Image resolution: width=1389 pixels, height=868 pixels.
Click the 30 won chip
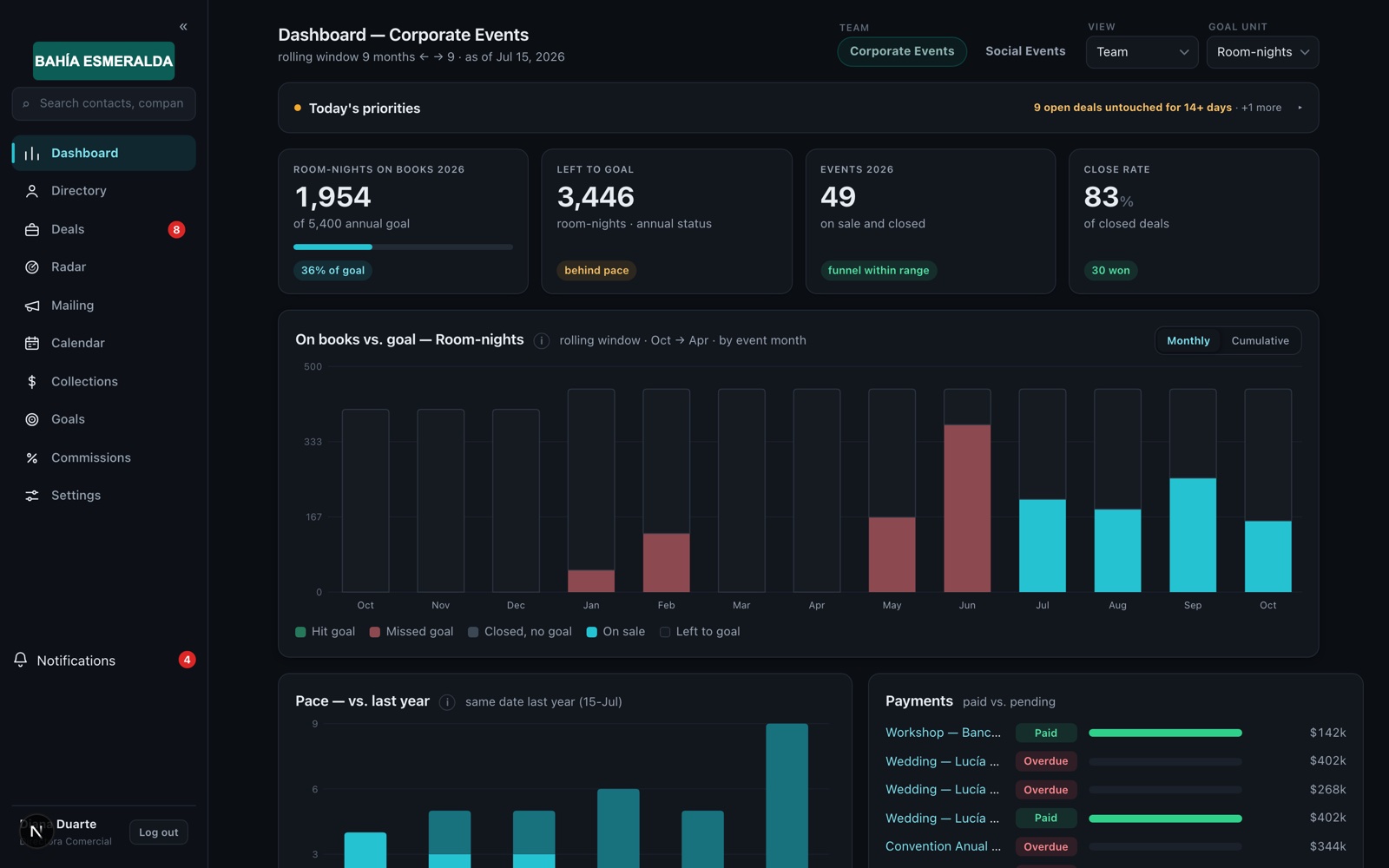1110,271
